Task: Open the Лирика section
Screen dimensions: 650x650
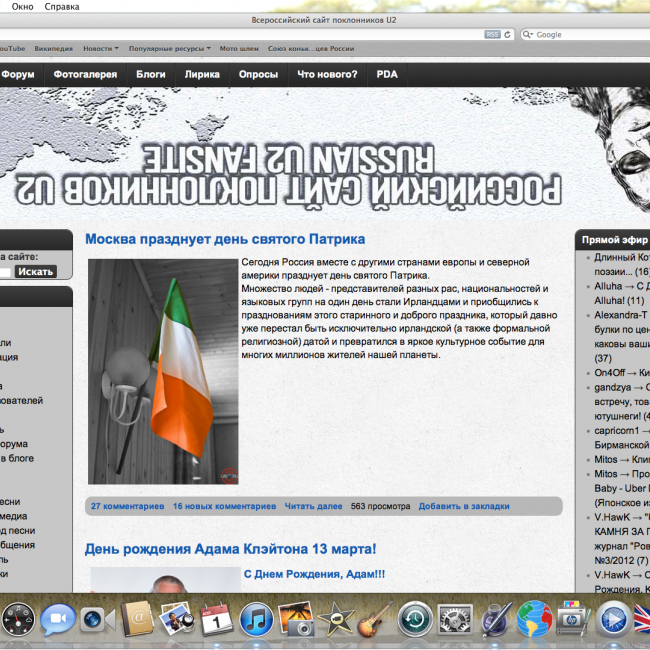Action: [202, 74]
